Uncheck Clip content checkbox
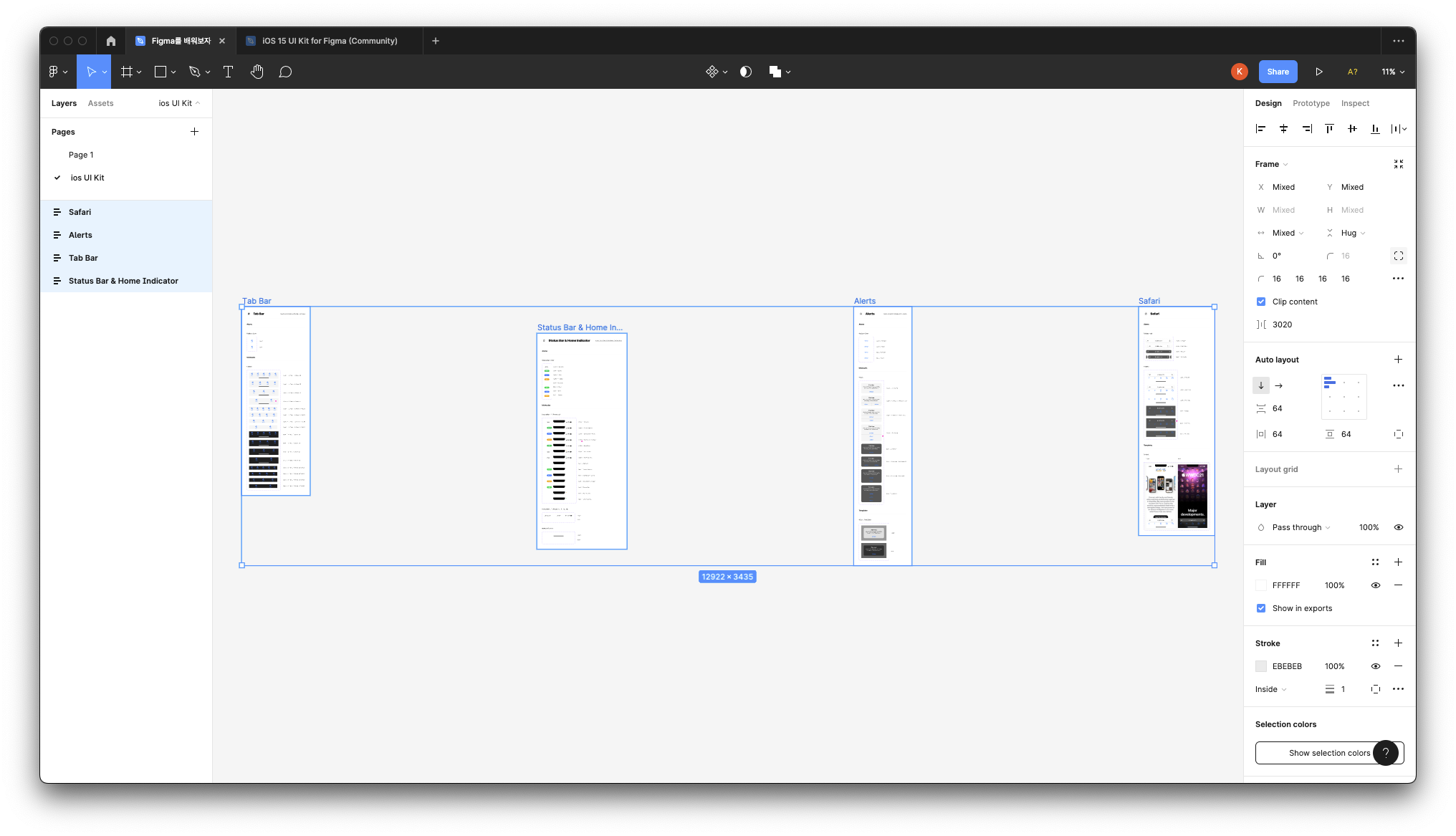This screenshot has height=836, width=1456. coord(1260,302)
